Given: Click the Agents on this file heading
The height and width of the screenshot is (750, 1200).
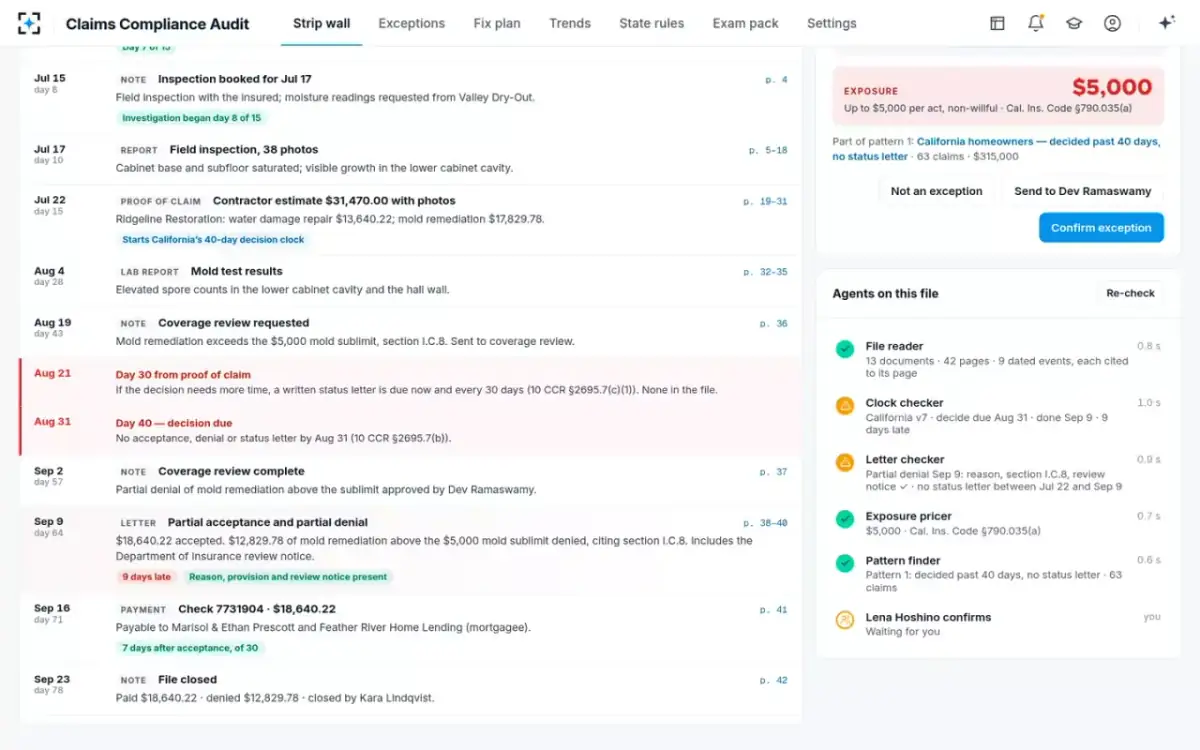Looking at the screenshot, I should 885,294.
